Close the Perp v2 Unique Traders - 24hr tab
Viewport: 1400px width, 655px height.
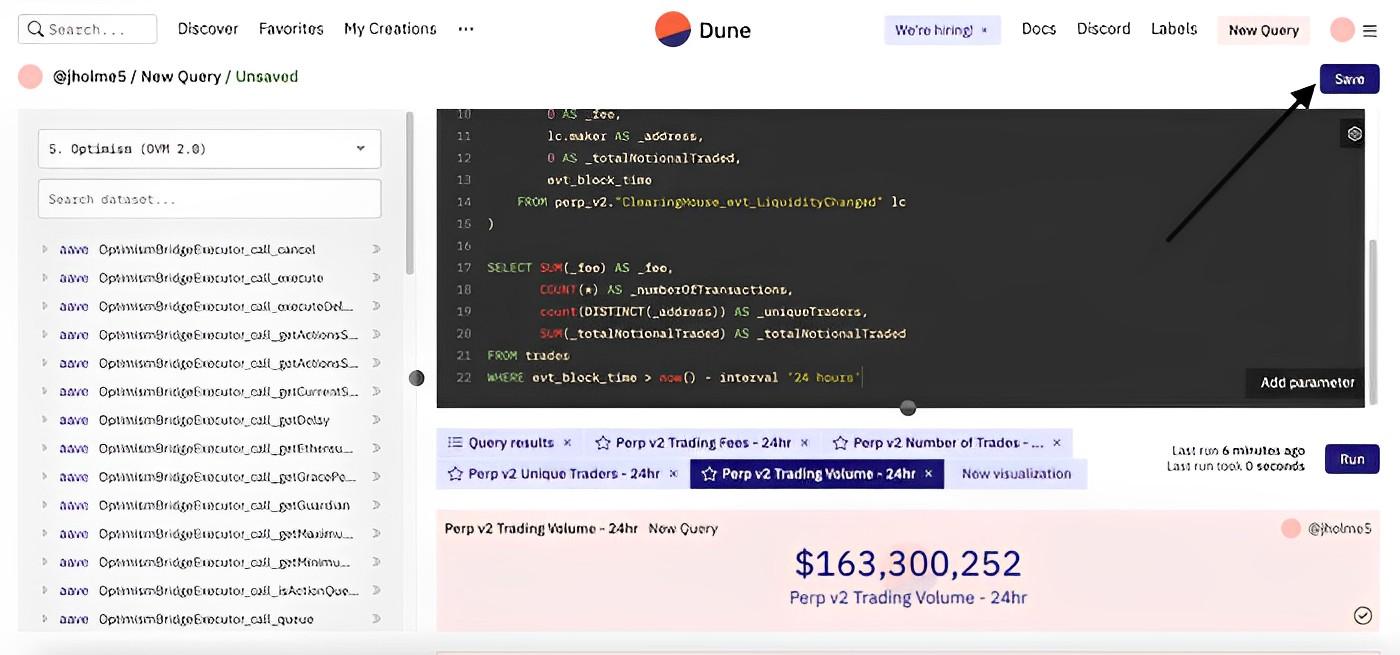(x=673, y=473)
